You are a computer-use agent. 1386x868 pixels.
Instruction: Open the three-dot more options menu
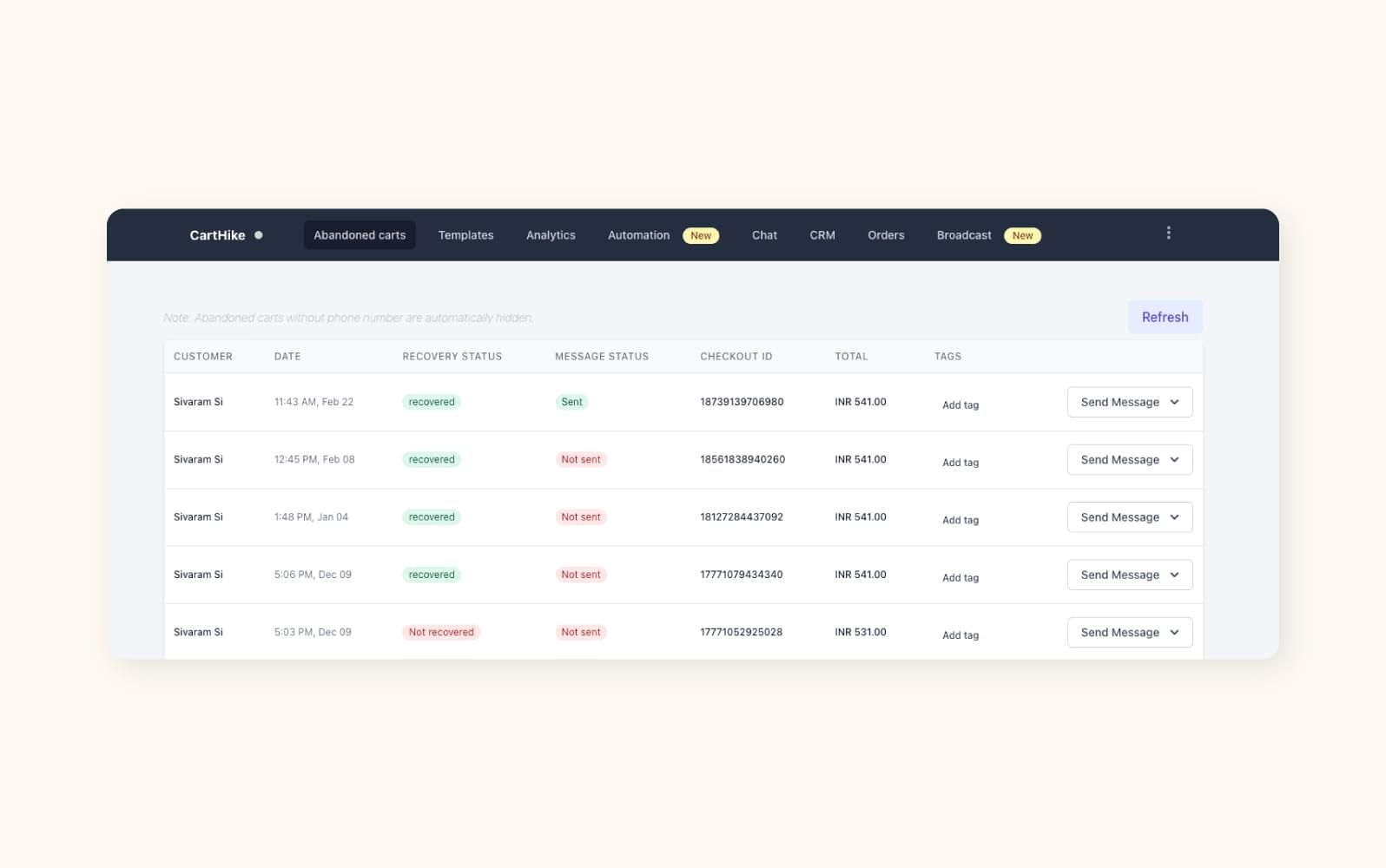(1168, 233)
